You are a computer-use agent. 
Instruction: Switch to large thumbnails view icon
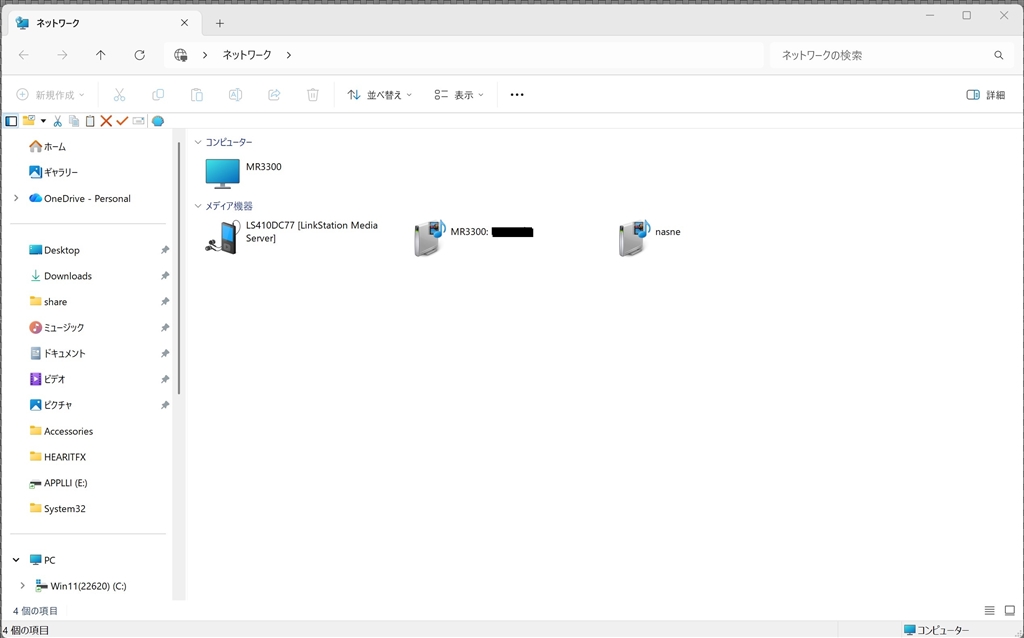[x=1010, y=611]
